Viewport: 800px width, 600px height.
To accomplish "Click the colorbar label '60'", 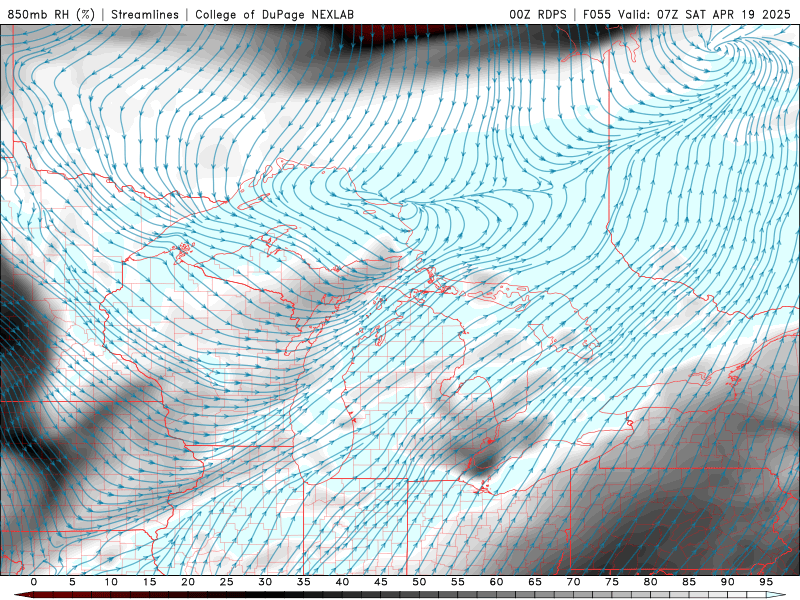I will [496, 582].
